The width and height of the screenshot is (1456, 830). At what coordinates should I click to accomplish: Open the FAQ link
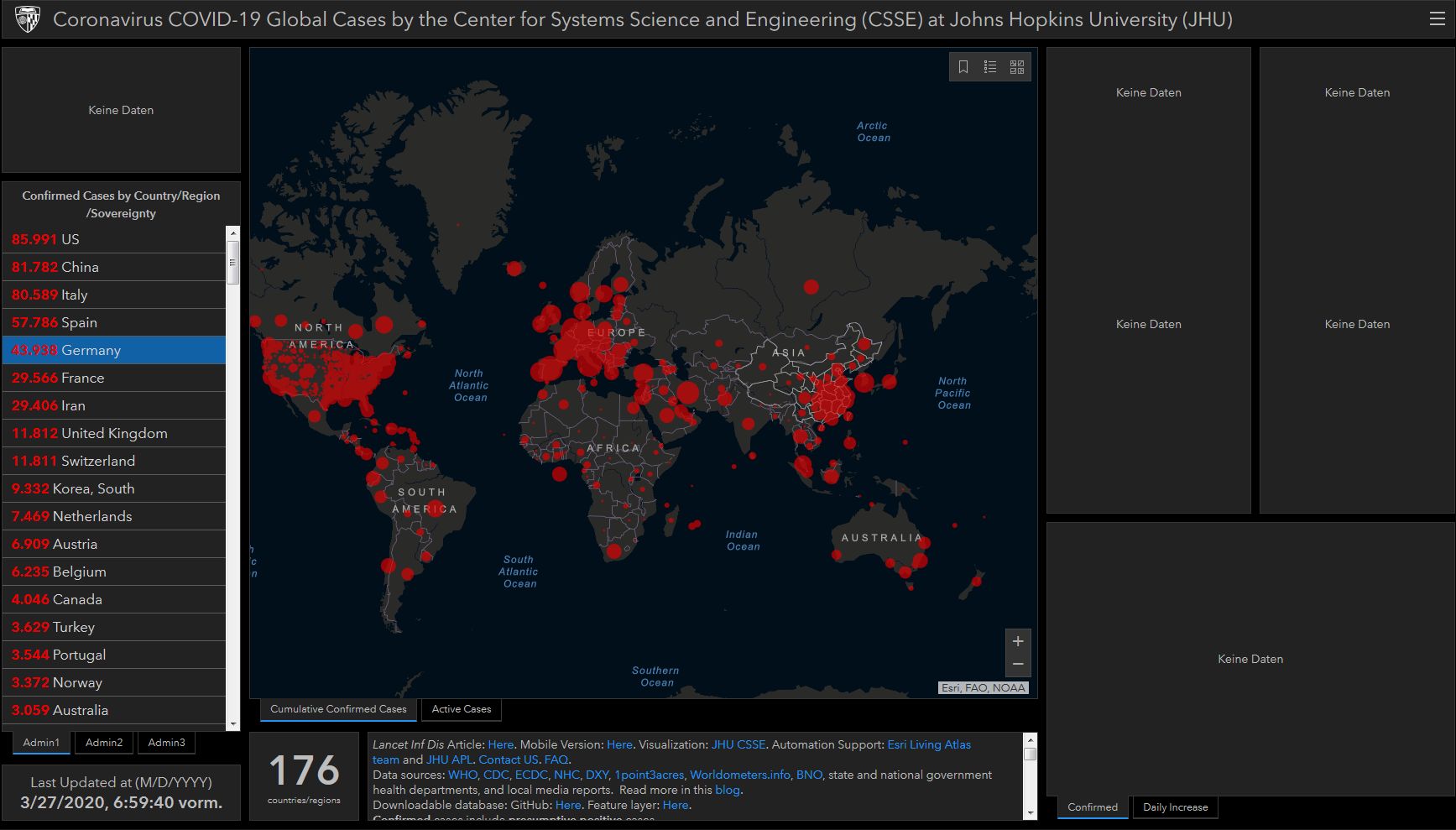click(x=556, y=760)
